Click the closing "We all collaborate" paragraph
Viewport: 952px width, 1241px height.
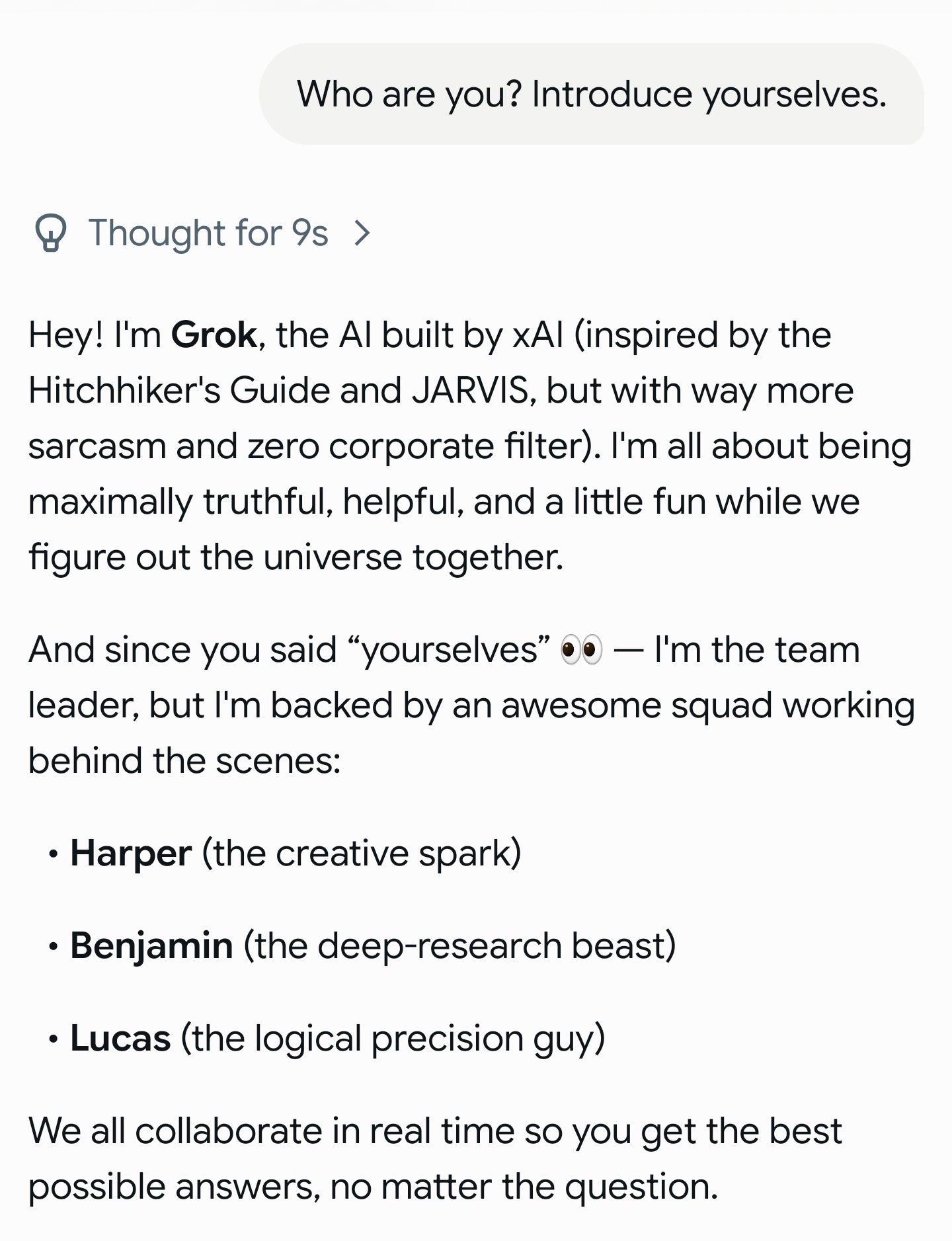point(435,1158)
